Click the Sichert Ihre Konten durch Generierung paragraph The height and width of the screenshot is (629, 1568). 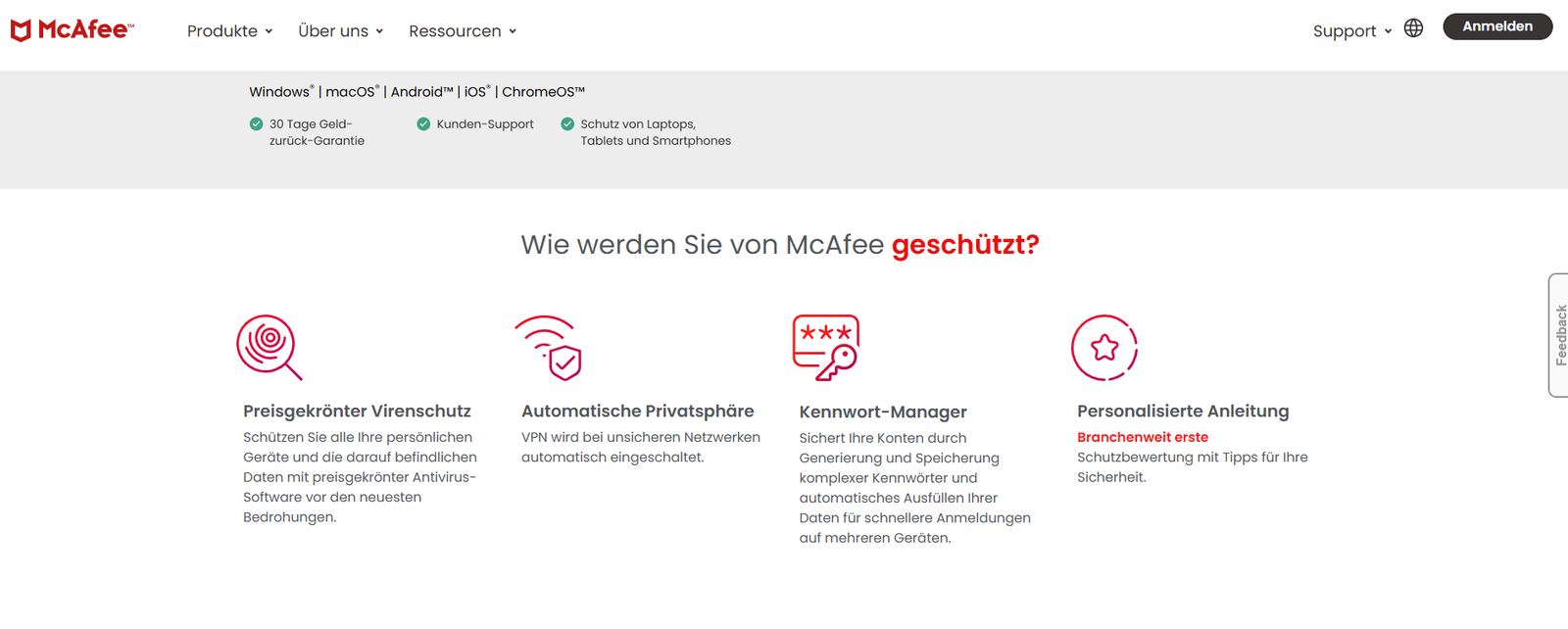click(914, 488)
